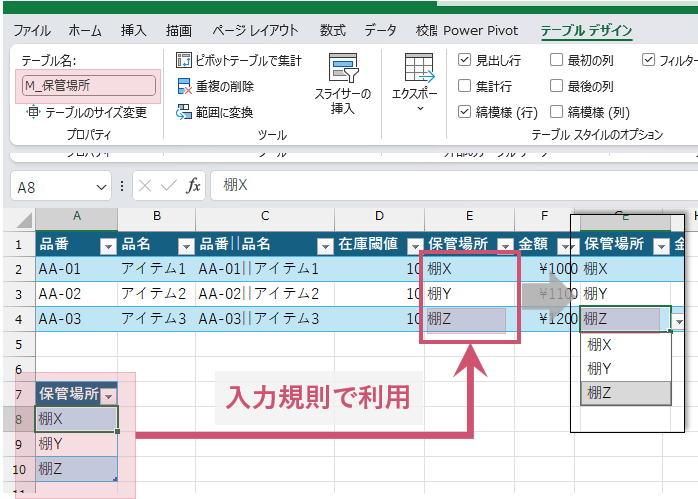The width and height of the screenshot is (698, 499).
Task: Click Remove Duplicates (重複の削除) icon
Action: [184, 86]
